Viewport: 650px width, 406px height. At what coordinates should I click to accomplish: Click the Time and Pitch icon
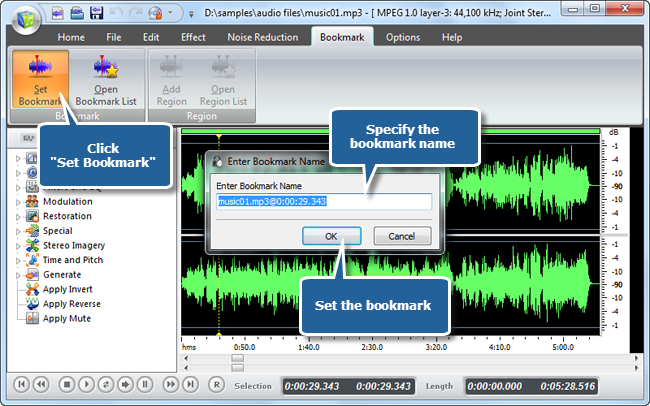click(x=32, y=260)
